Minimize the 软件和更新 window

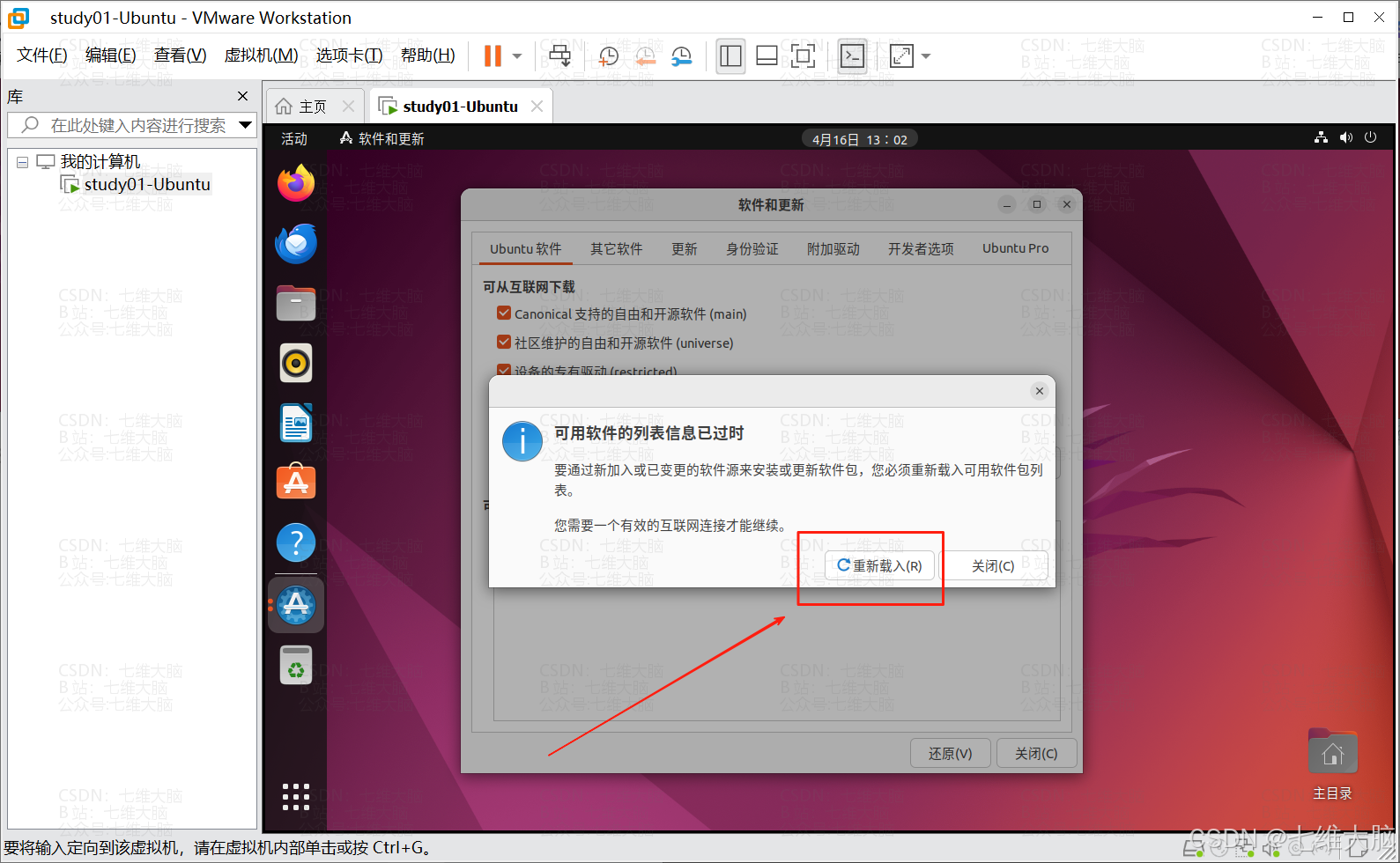click(1007, 204)
